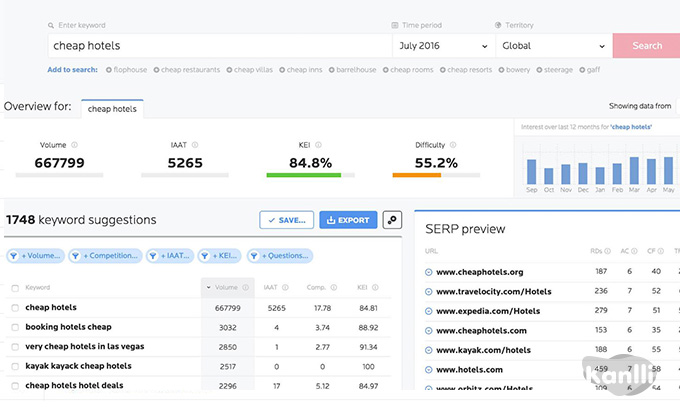Open the + KEI filter

[219, 256]
